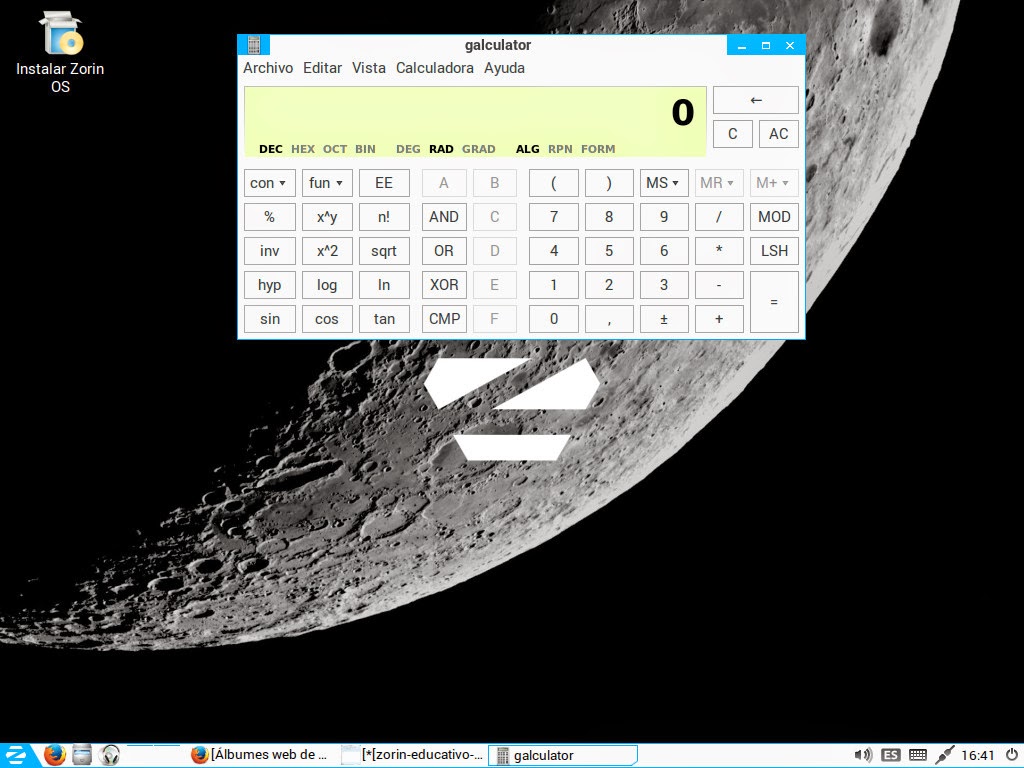Open the Calculadora menu
The image size is (1024, 768).
click(434, 67)
